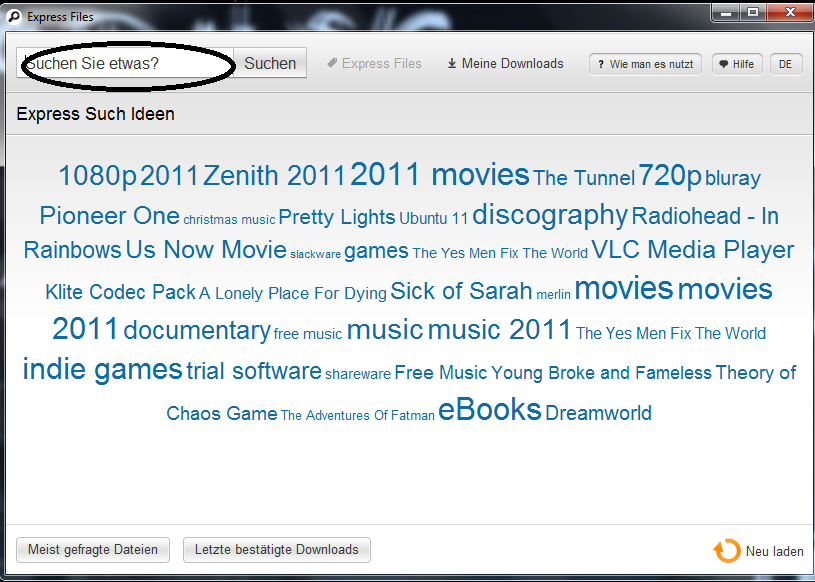
Task: Select the 'Pretty Lights' tag
Action: click(337, 217)
